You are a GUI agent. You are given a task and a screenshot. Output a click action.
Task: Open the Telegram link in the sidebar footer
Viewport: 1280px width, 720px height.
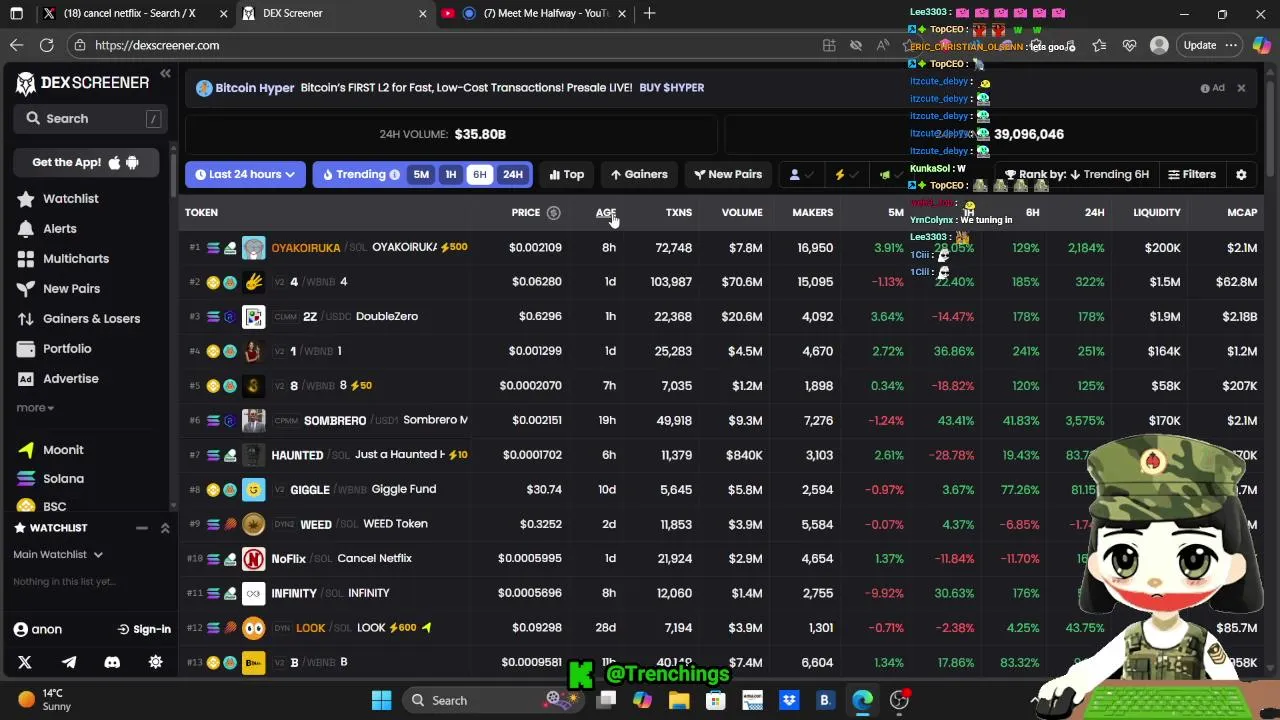click(x=69, y=662)
